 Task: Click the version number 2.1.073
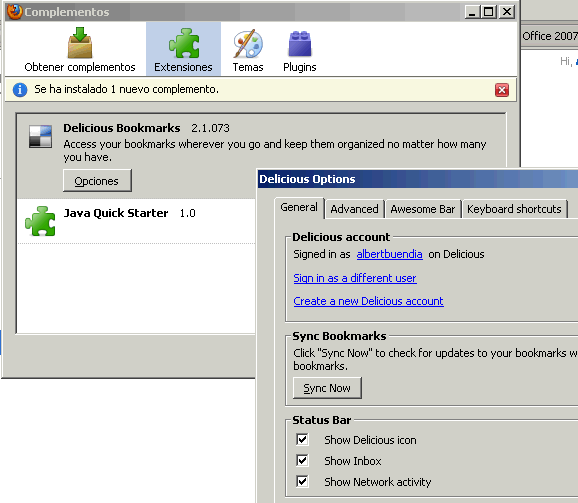point(210,128)
